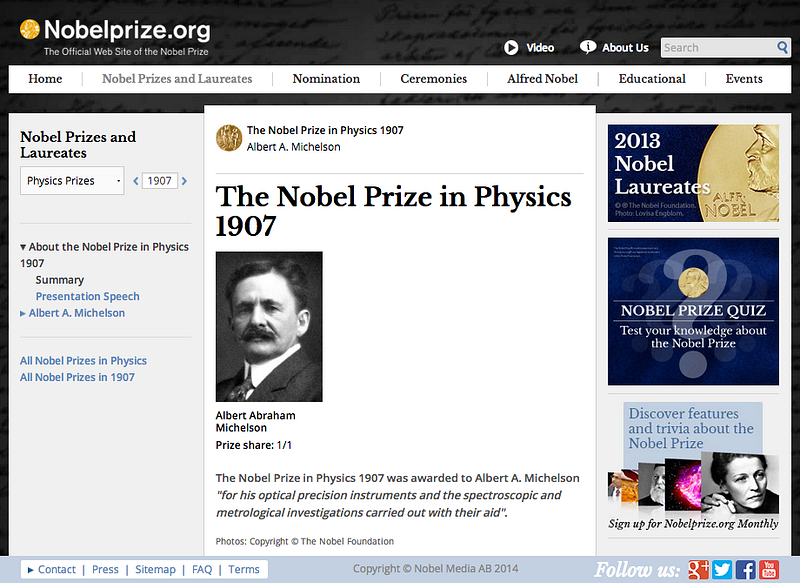Image resolution: width=800 pixels, height=583 pixels.
Task: Open the YouTube follow icon
Action: point(769,569)
